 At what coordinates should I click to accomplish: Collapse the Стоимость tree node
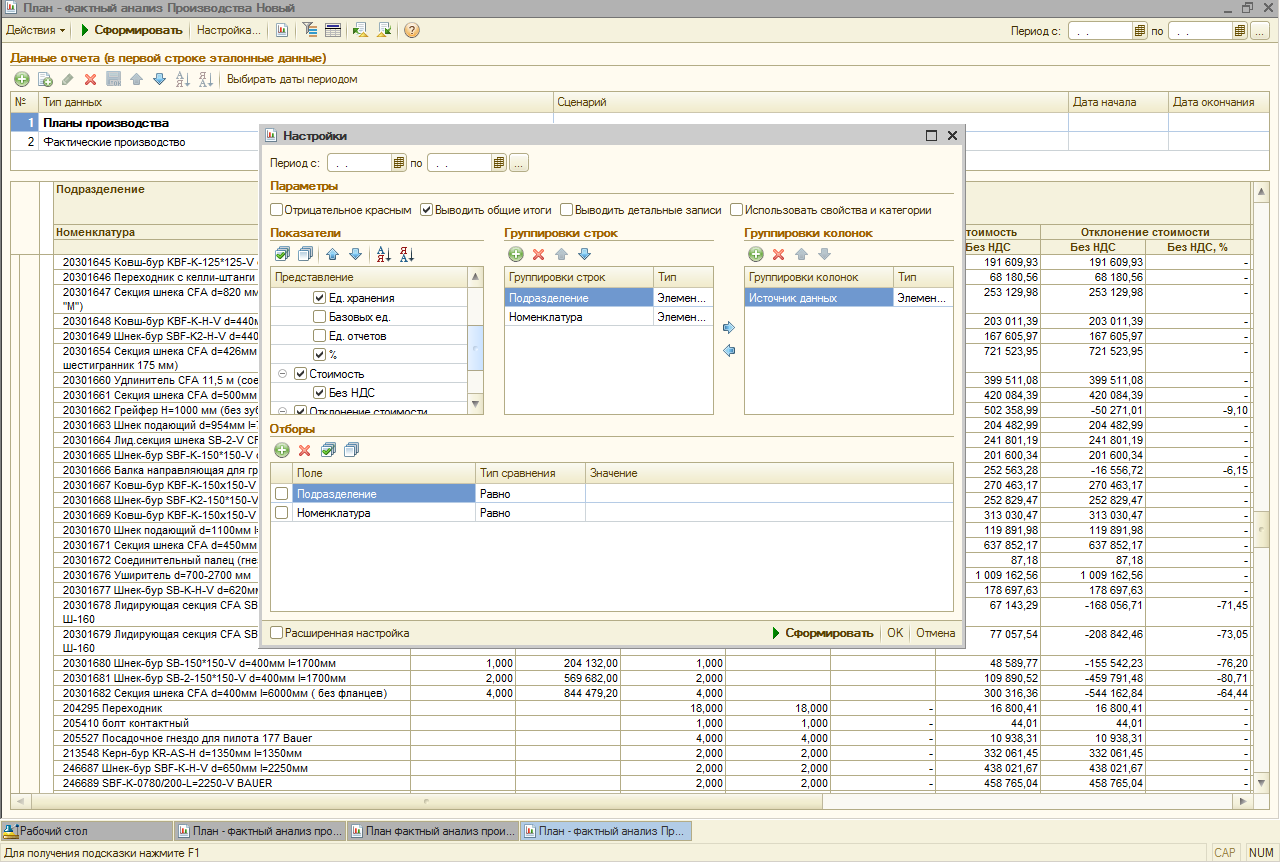(282, 374)
